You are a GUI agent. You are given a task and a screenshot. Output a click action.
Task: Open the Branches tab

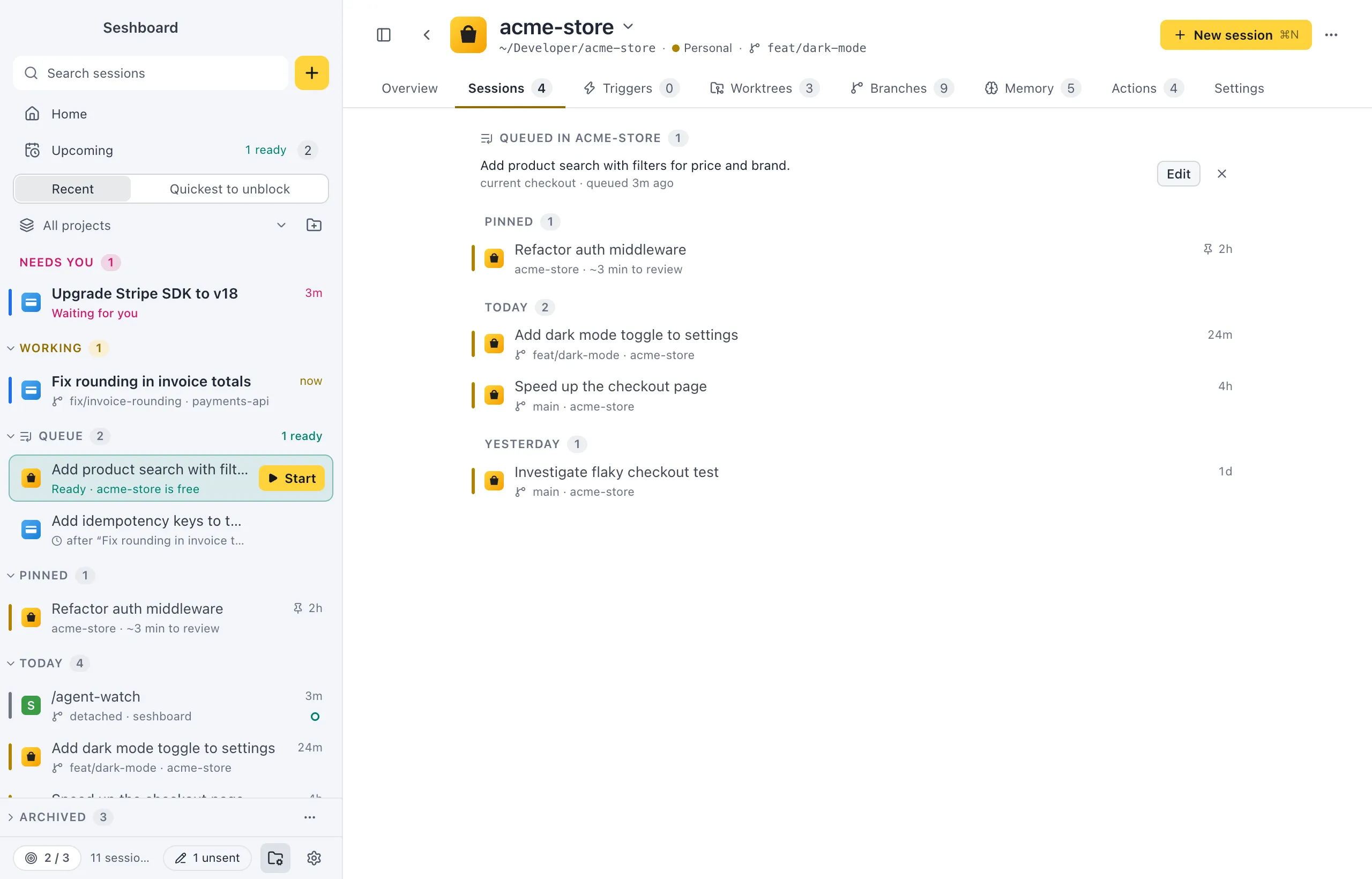(902, 88)
